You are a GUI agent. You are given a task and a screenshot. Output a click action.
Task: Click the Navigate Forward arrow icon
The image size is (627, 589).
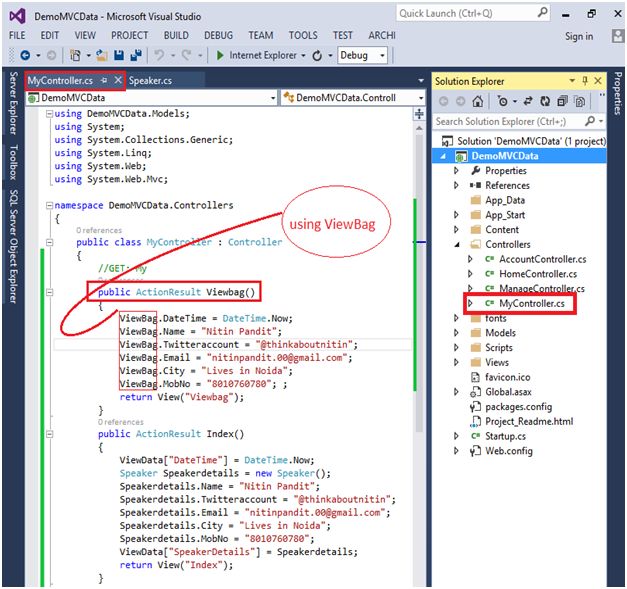click(51, 55)
